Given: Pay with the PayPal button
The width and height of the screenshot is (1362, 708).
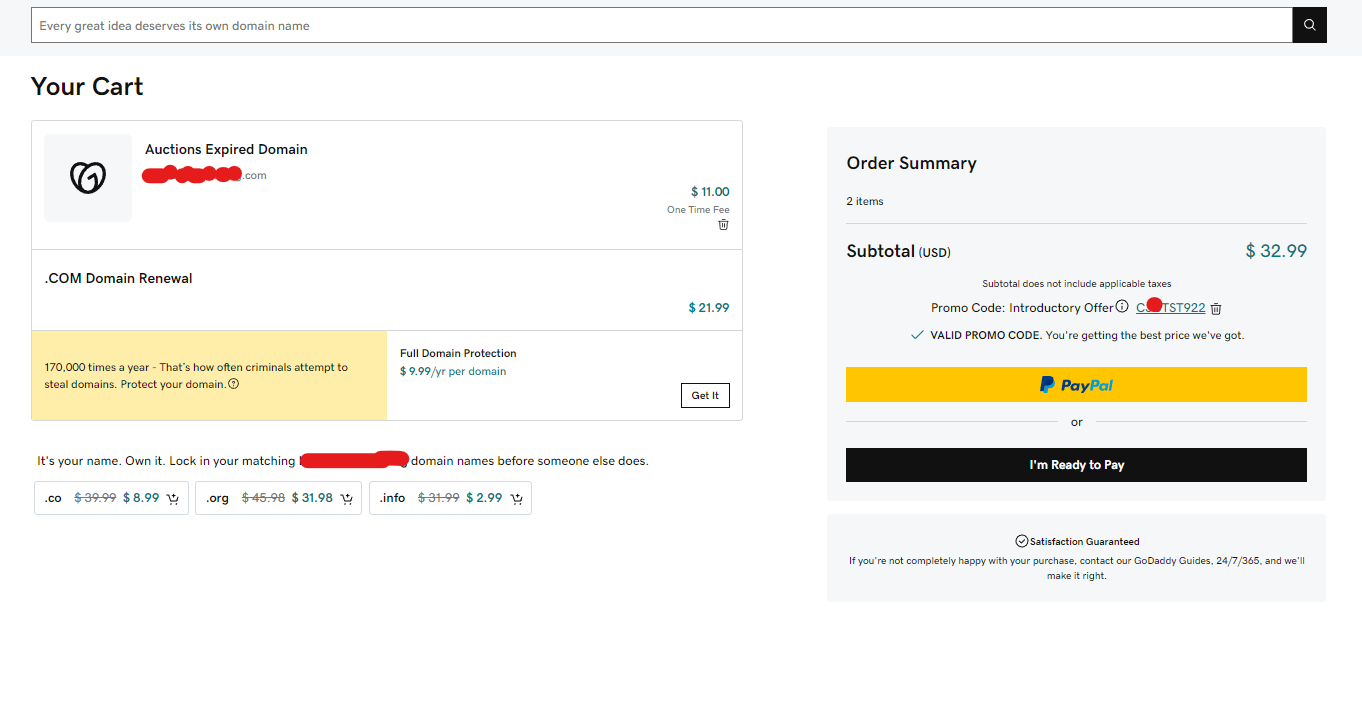Looking at the screenshot, I should [1076, 384].
